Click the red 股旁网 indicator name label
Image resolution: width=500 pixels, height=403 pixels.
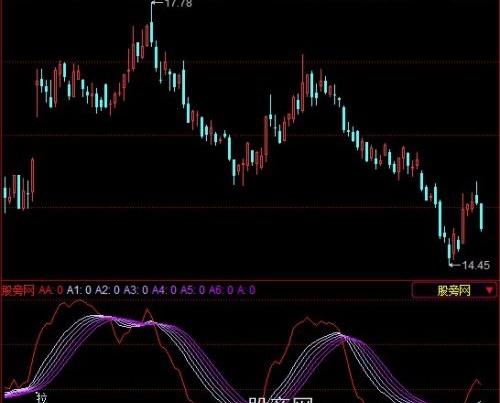18,290
